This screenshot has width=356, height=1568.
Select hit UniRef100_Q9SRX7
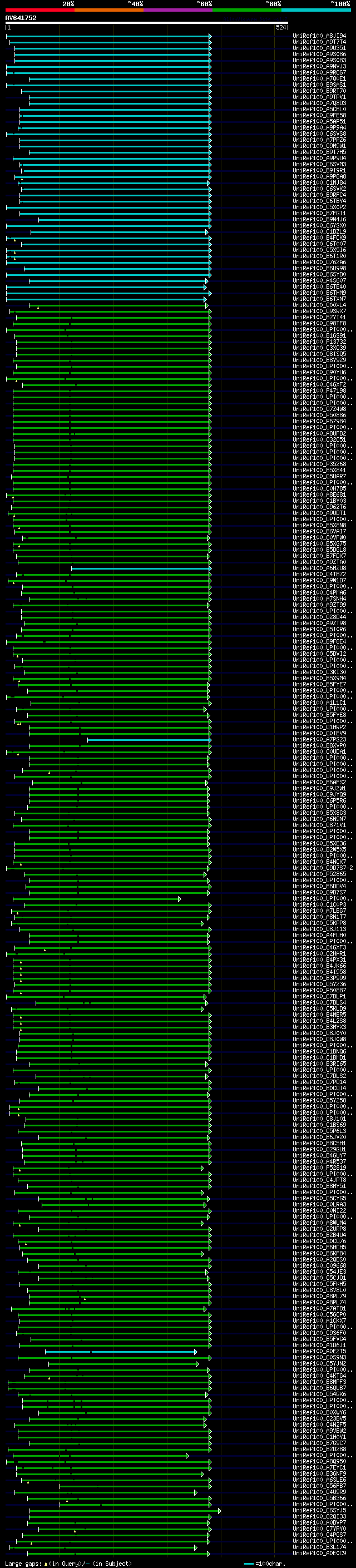click(x=319, y=311)
